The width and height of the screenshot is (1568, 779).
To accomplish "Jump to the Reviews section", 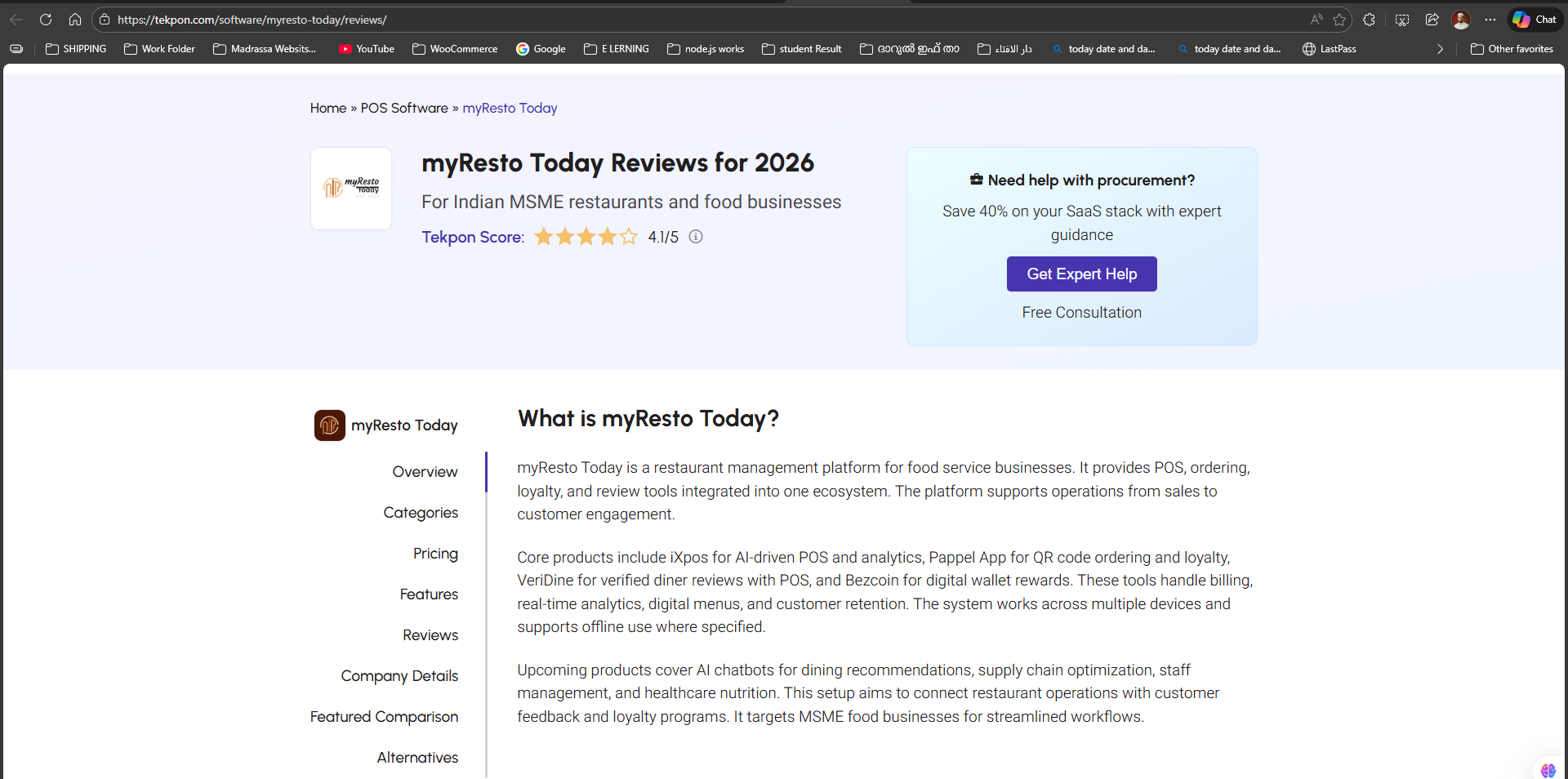I will click(x=430, y=635).
